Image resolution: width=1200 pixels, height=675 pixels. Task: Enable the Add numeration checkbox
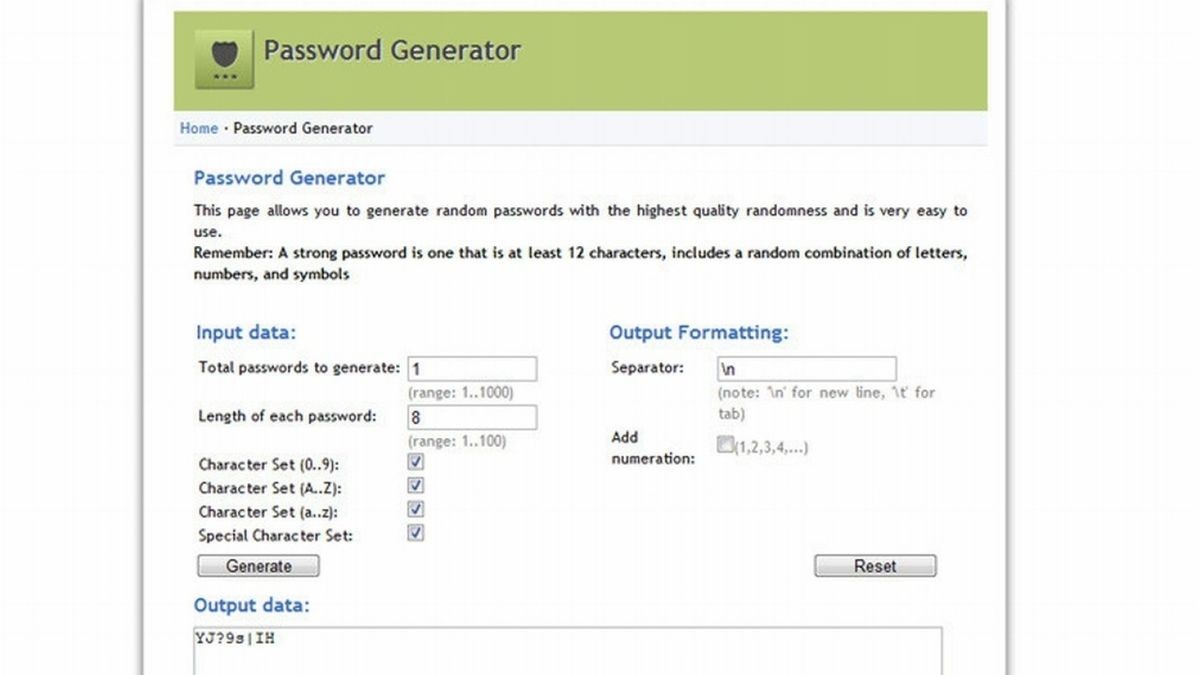click(725, 446)
